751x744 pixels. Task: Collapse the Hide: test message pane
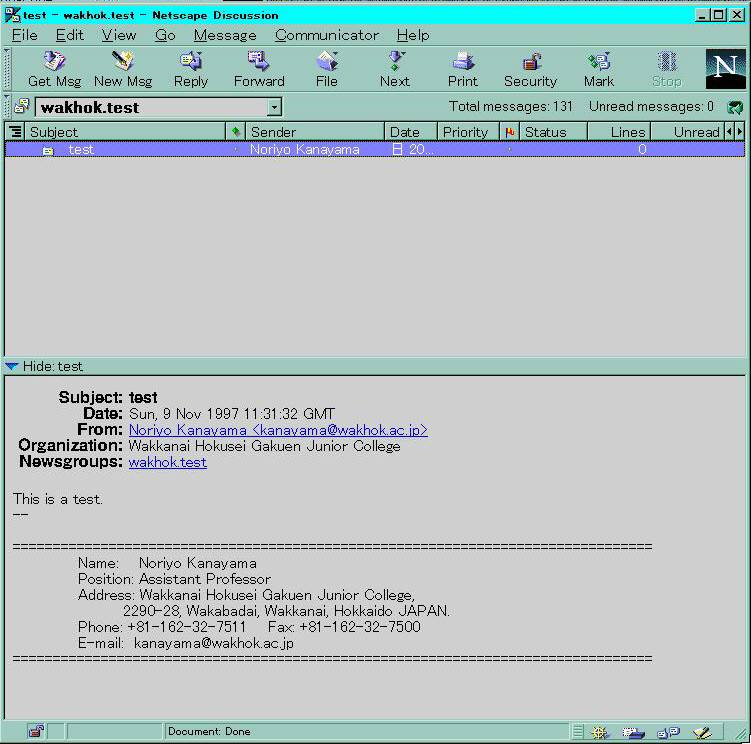(12, 367)
